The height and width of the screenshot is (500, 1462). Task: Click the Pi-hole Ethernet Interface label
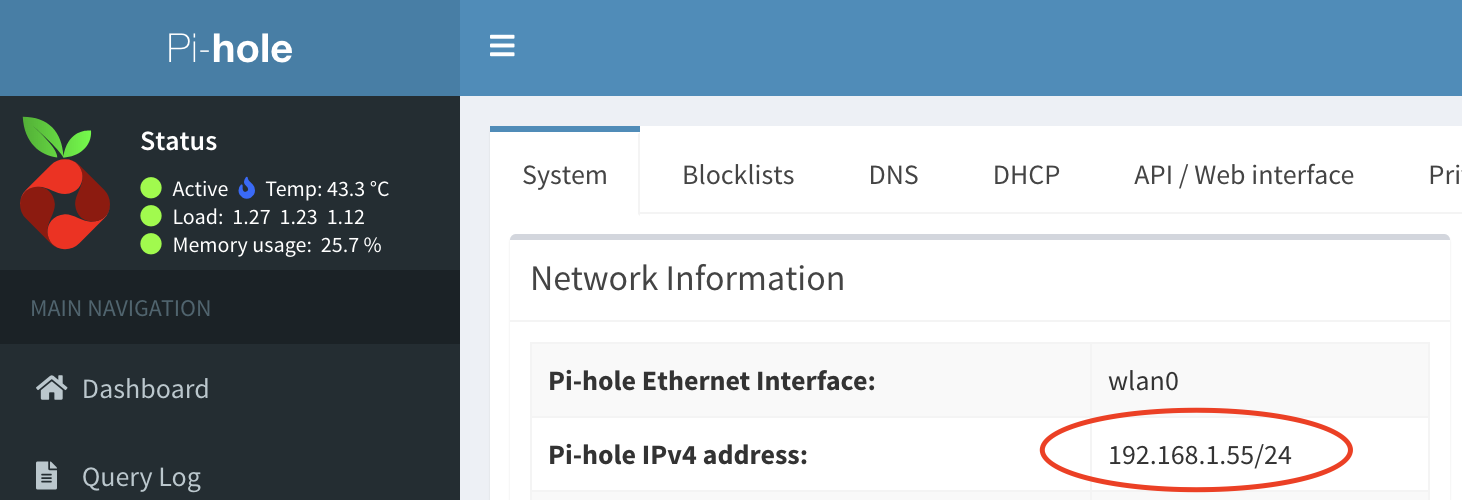712,381
